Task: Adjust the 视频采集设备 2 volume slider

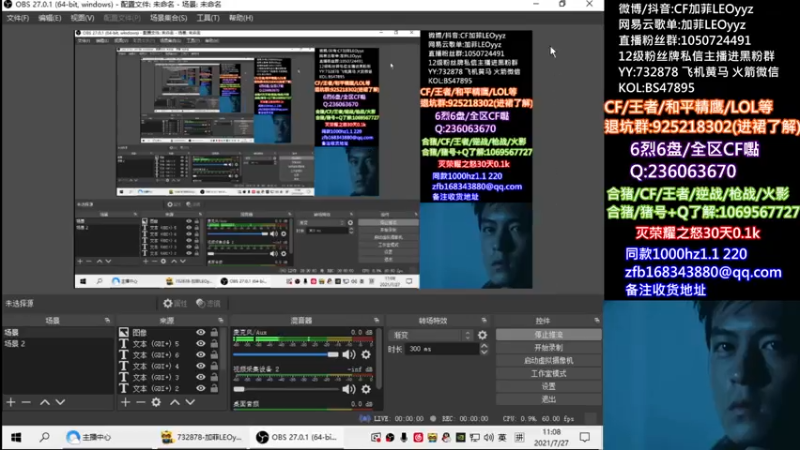Action: point(286,389)
